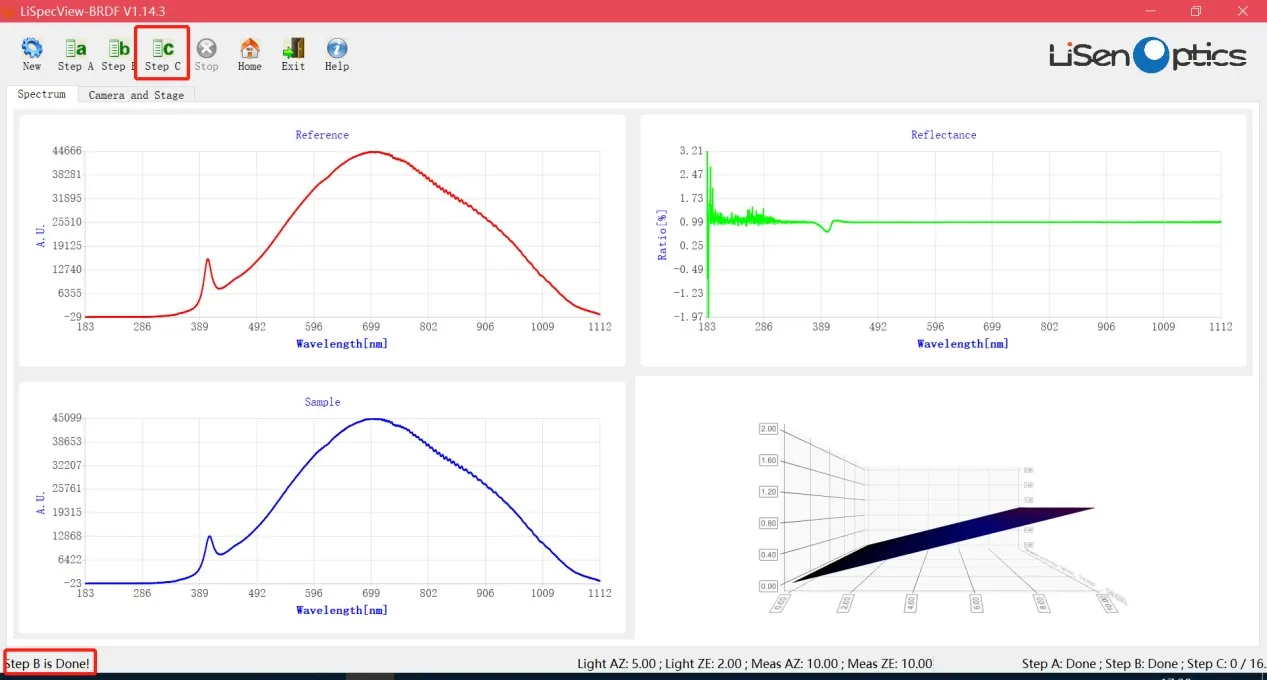The height and width of the screenshot is (680, 1267).
Task: Click the 'Step B is Done!' status message
Action: 48,663
